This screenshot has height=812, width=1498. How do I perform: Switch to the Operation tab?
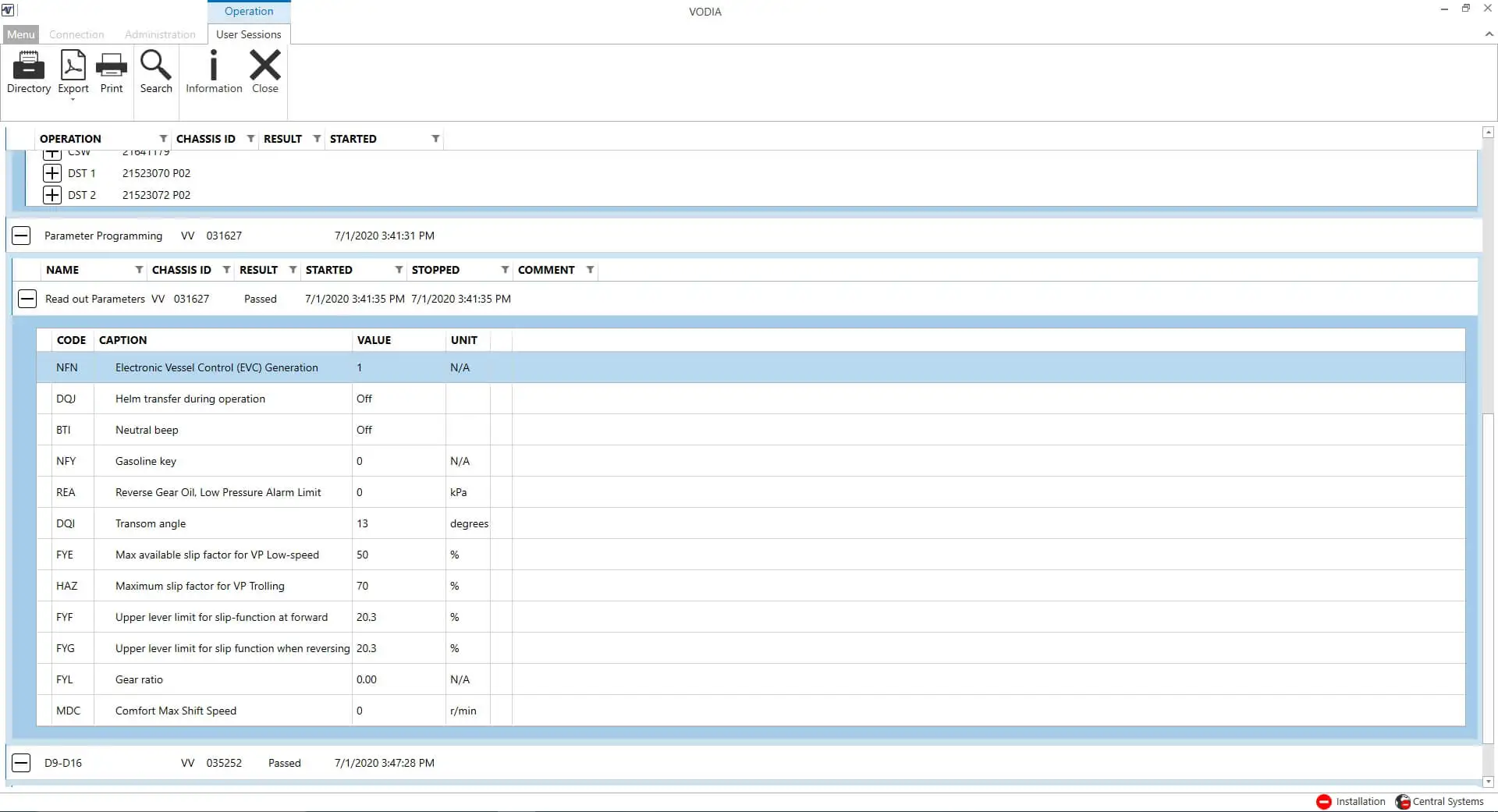coord(248,11)
